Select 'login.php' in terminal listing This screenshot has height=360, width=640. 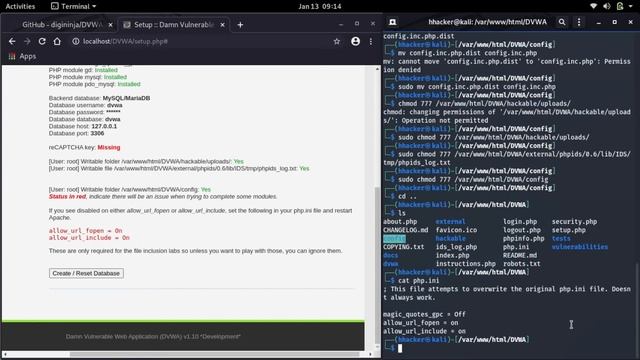tap(520, 222)
